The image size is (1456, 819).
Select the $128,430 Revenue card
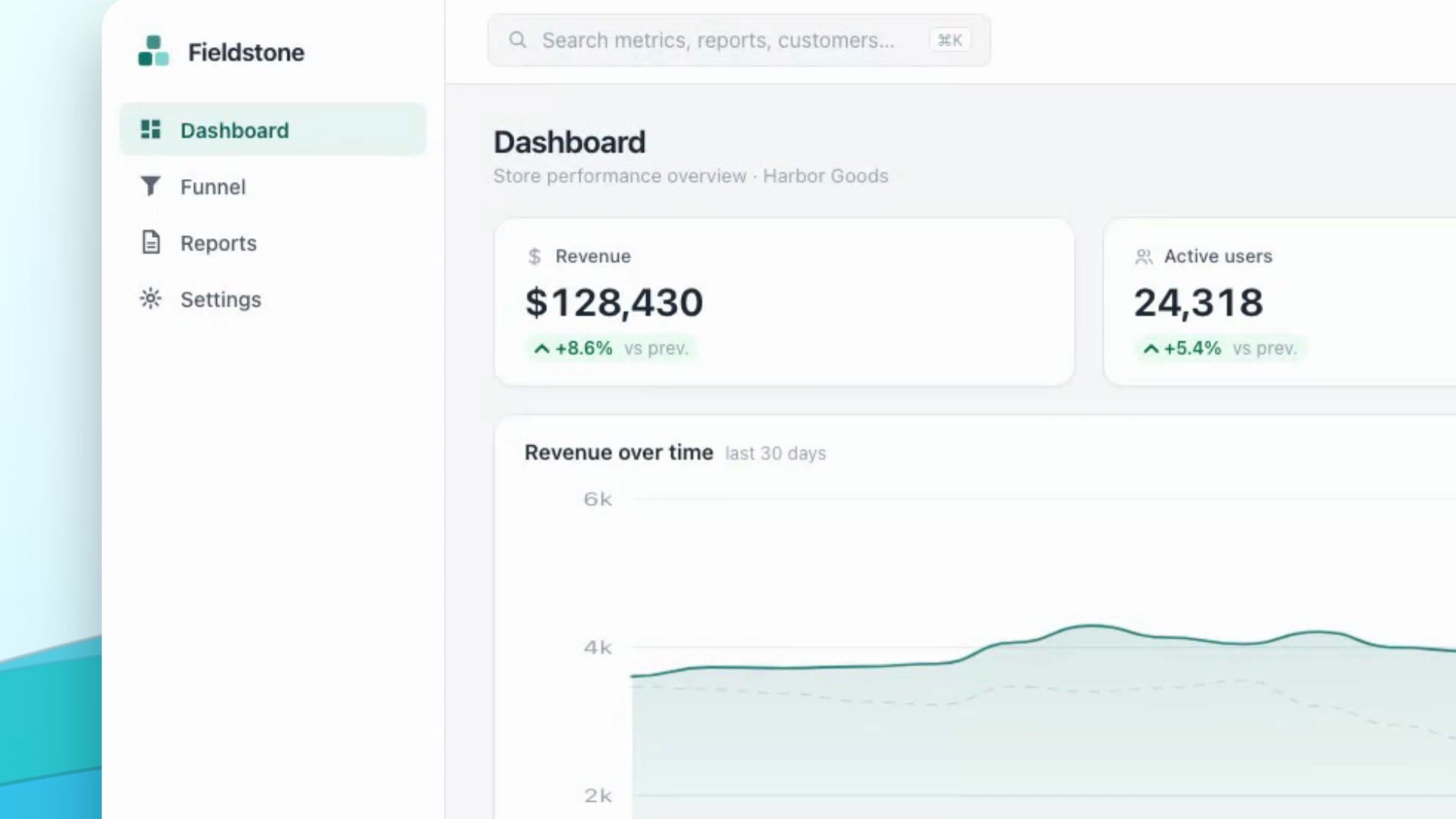(784, 302)
